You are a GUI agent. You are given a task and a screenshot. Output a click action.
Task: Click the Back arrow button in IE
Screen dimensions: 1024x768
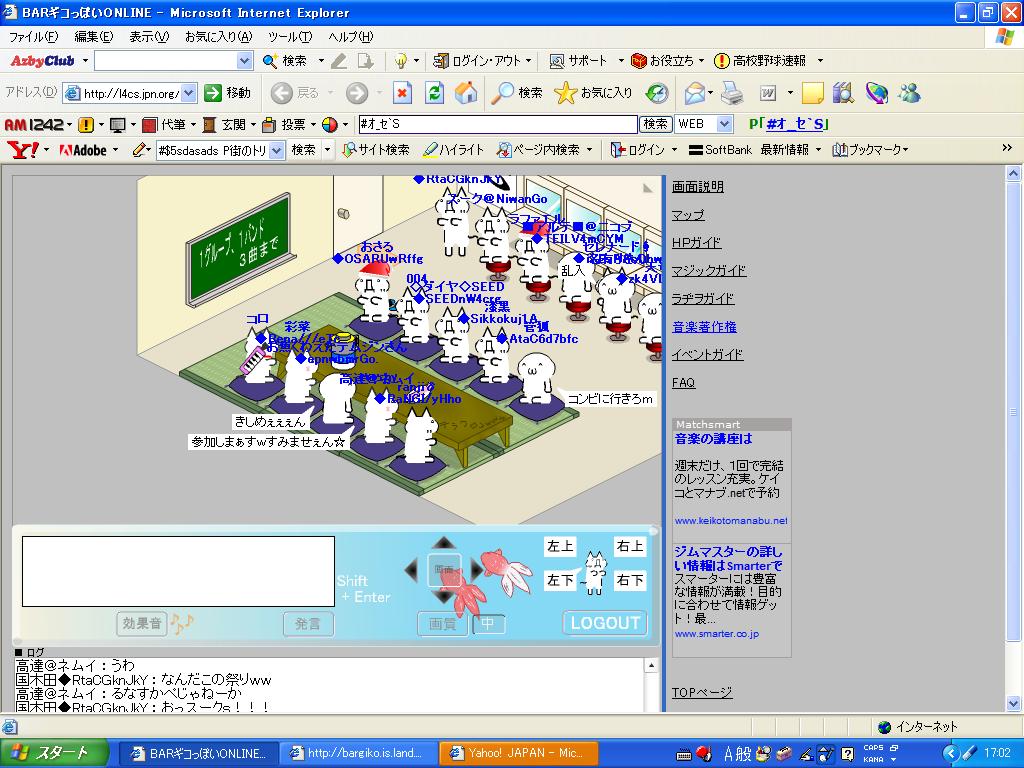point(281,93)
